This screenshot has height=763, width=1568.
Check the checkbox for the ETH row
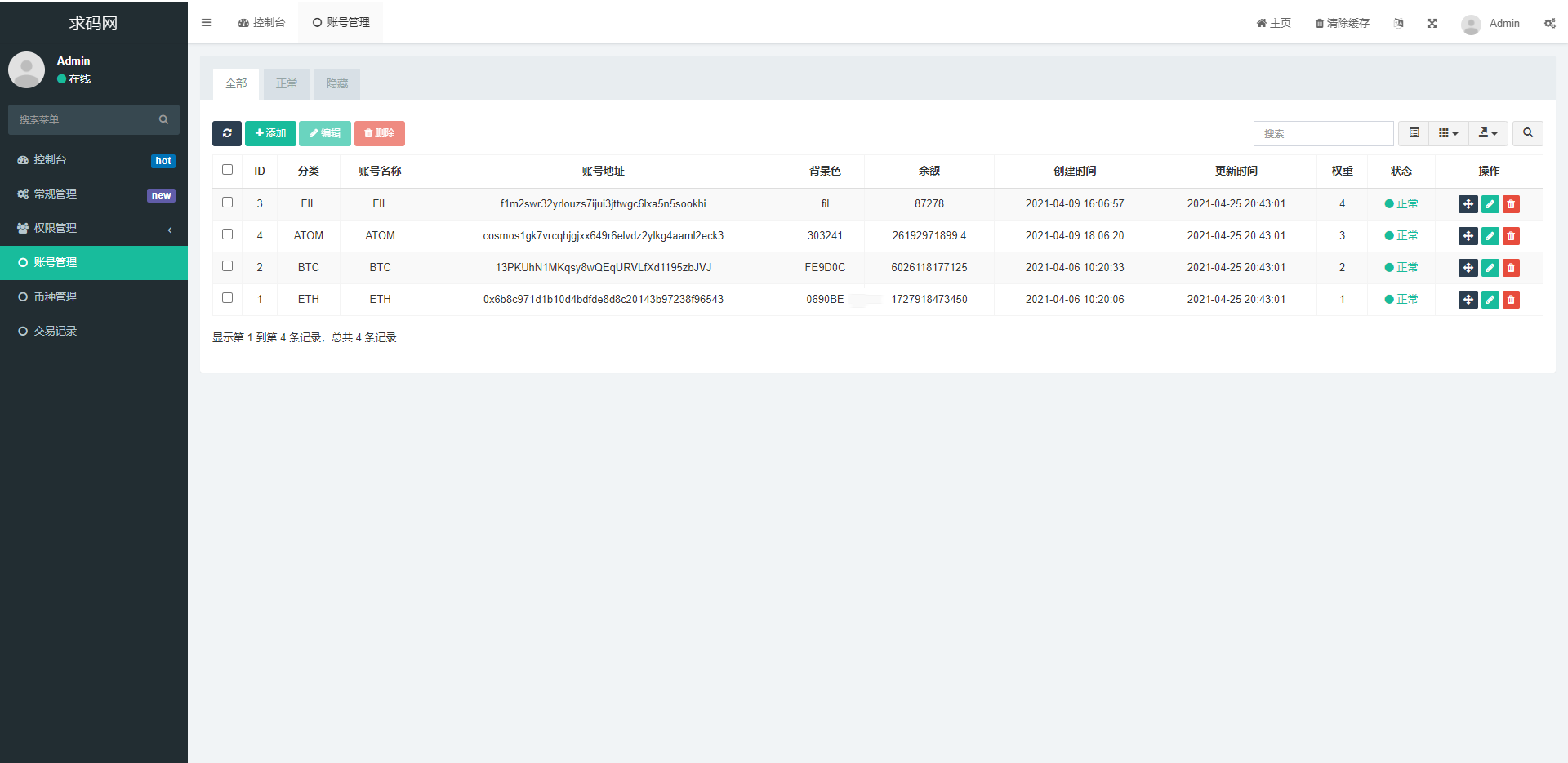pos(227,298)
